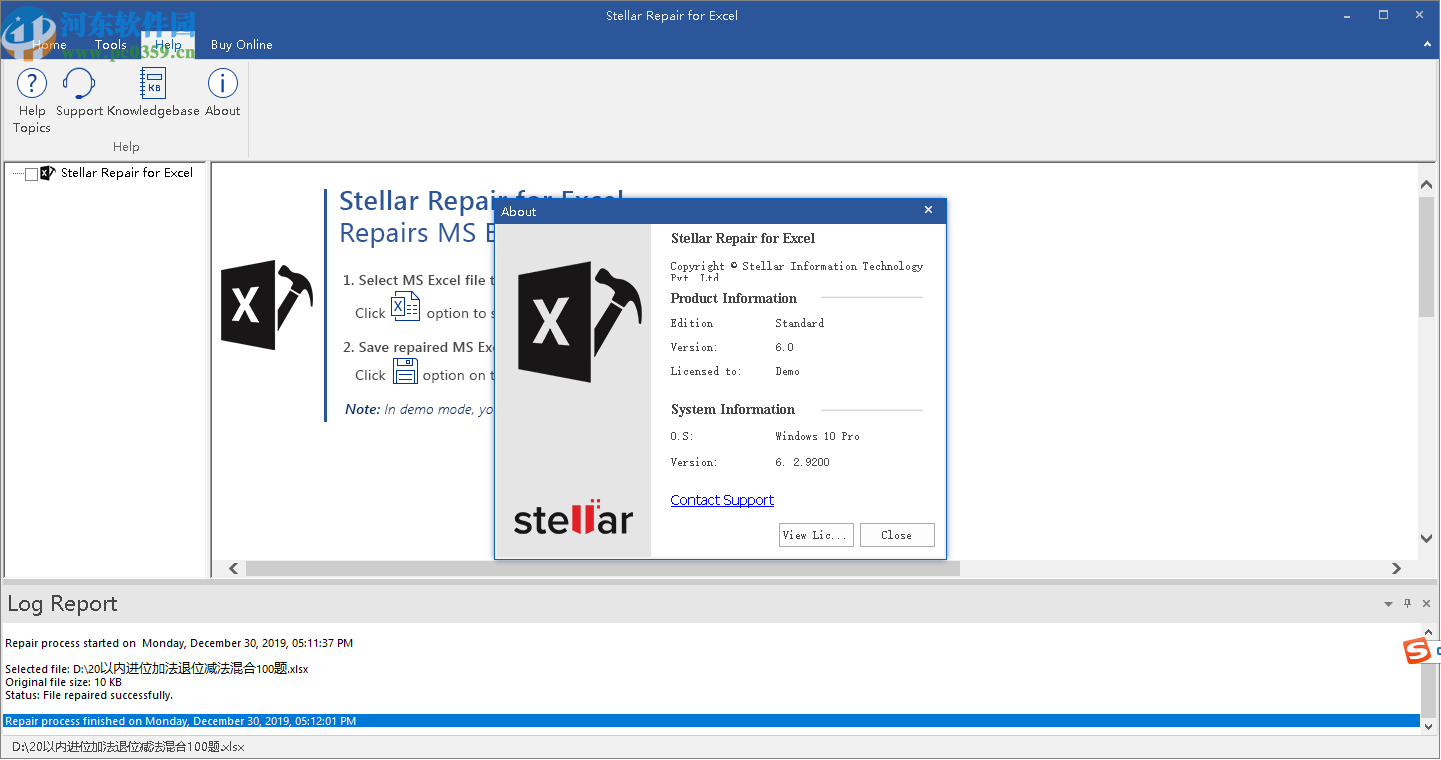Click the About info icon
This screenshot has height=760, width=1441.
click(x=222, y=84)
